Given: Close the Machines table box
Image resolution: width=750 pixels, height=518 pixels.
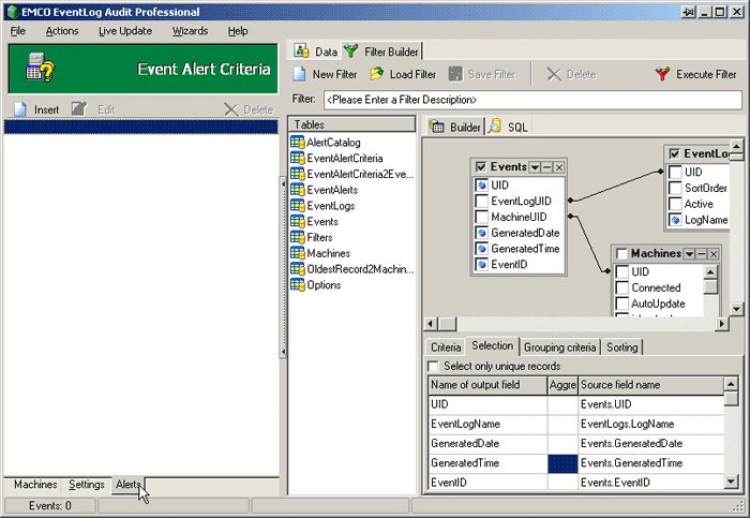Looking at the screenshot, I should pos(713,253).
